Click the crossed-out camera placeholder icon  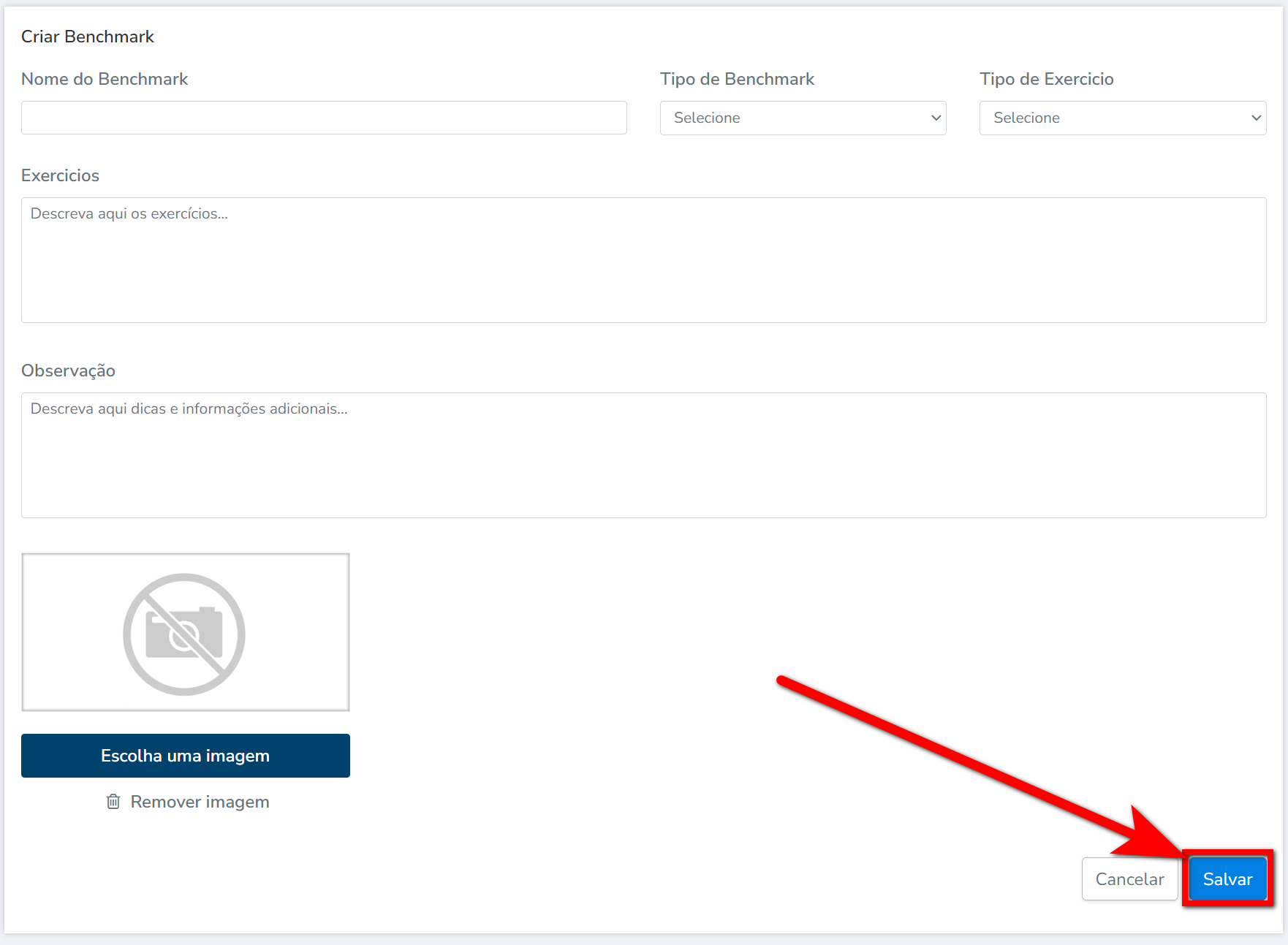(x=184, y=634)
